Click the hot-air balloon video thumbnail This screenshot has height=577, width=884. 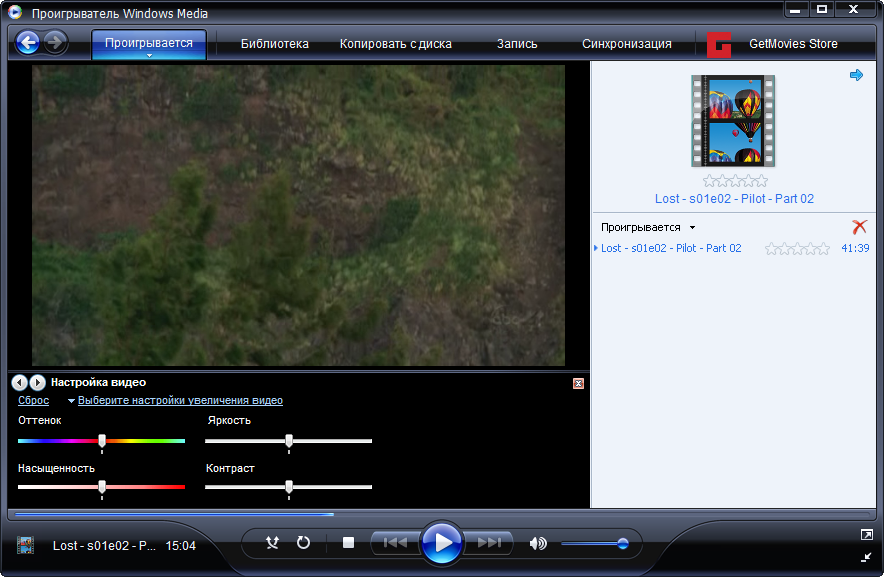click(x=733, y=121)
